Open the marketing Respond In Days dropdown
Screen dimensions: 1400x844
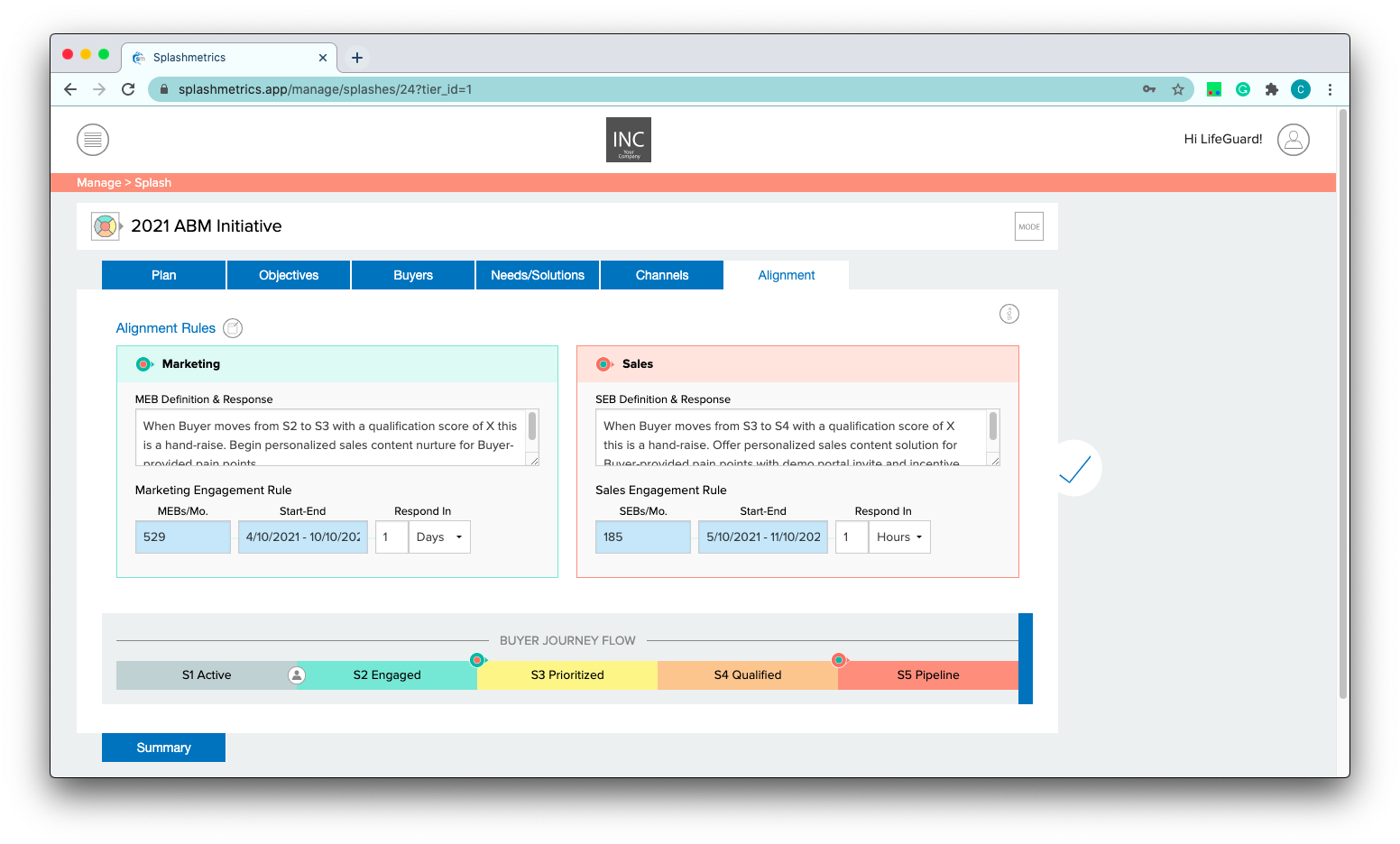tap(439, 537)
